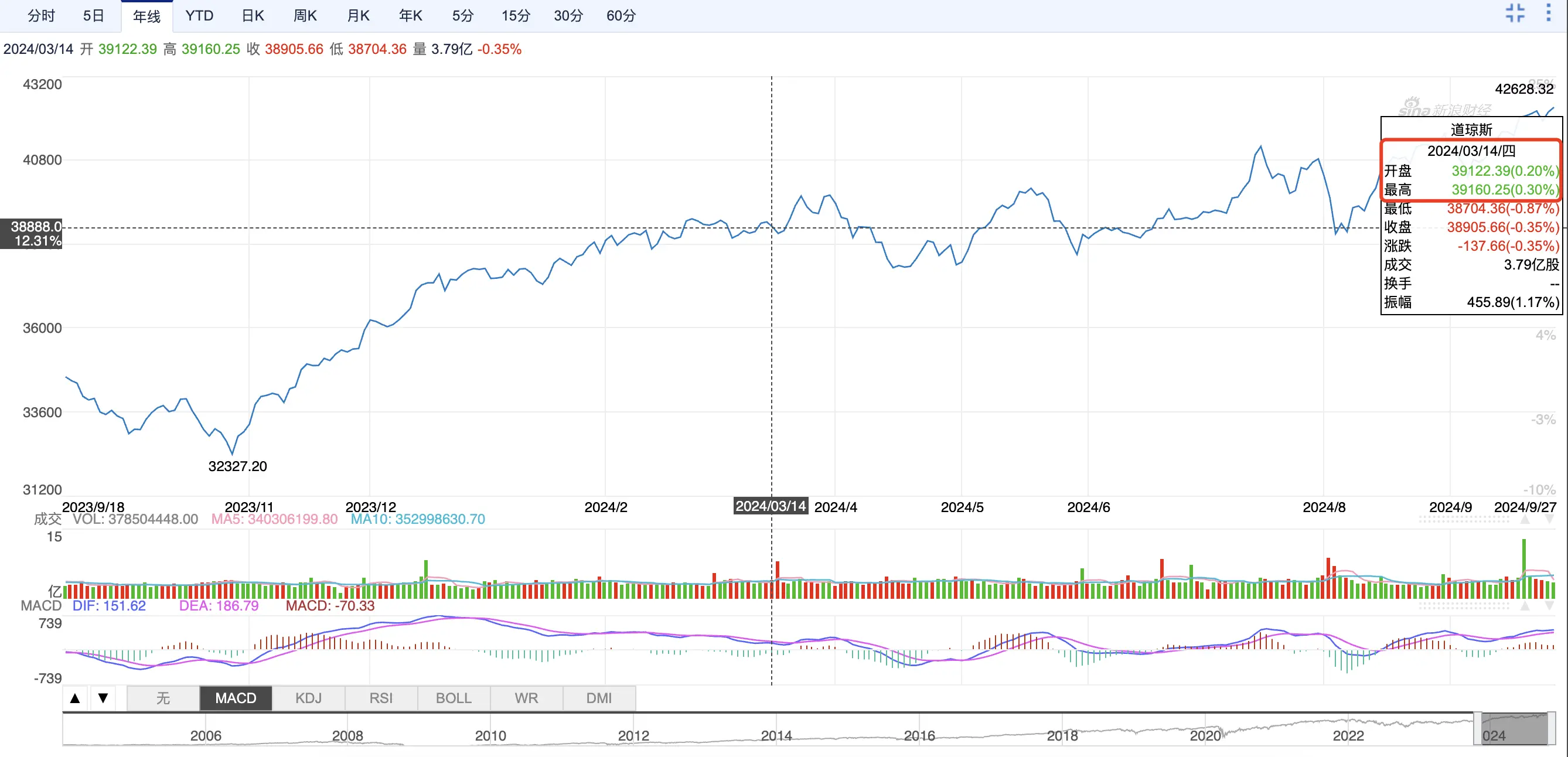Choose the RSI indicator

point(381,698)
